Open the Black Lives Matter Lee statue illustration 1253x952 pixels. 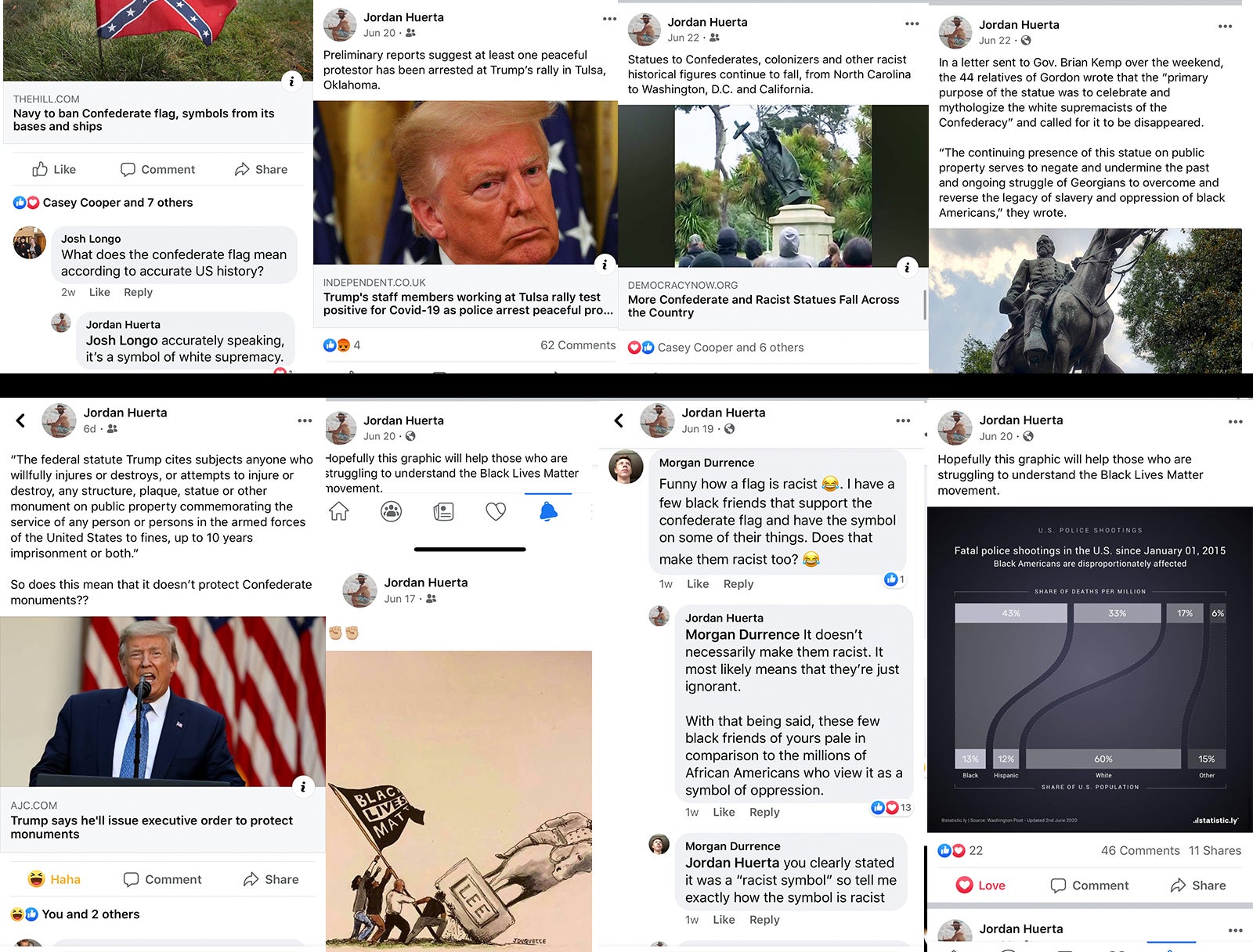click(459, 801)
